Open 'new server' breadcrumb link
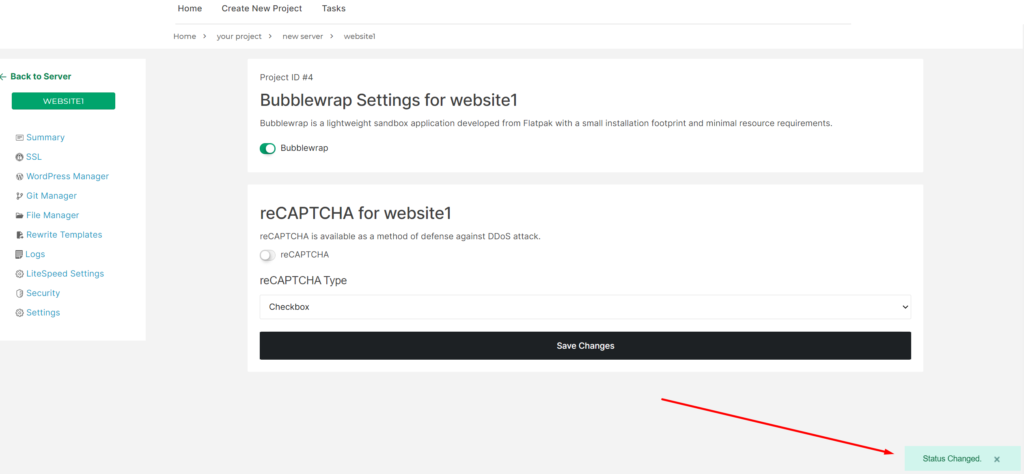 point(302,37)
